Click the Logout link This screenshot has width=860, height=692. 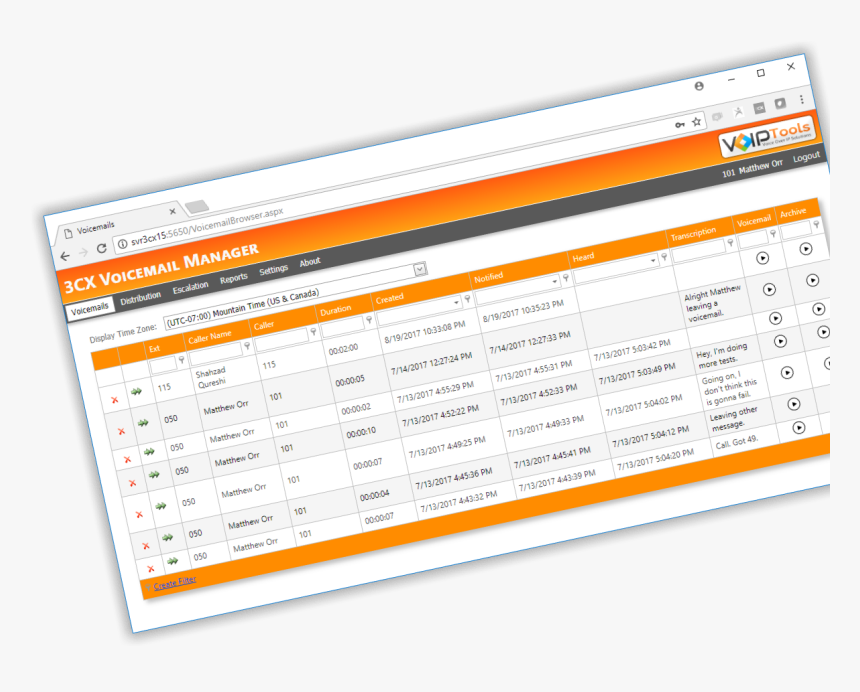pyautogui.click(x=806, y=157)
